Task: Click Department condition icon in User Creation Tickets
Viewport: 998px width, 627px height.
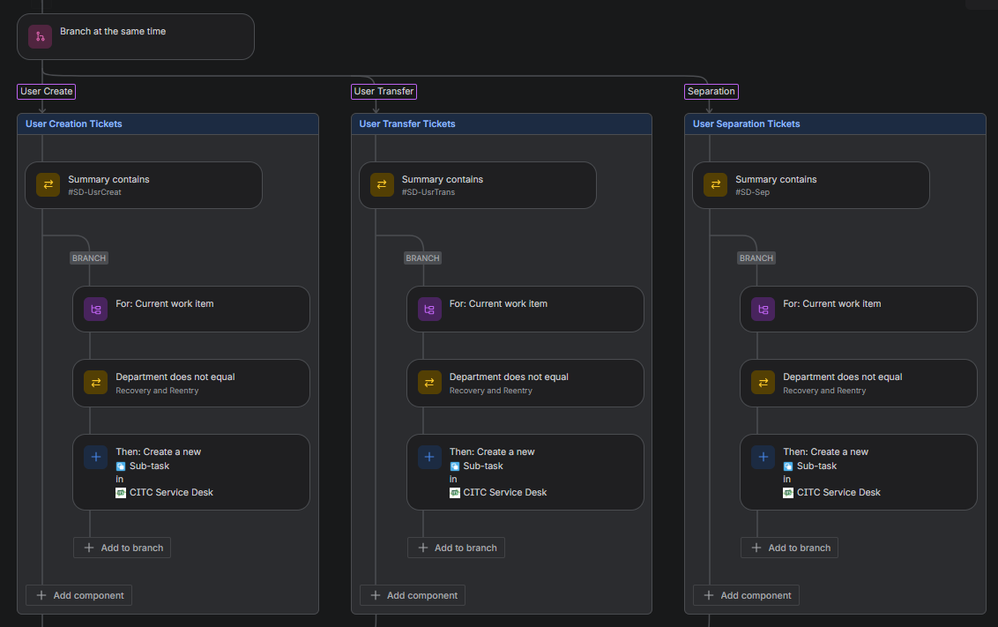Action: coord(95,383)
